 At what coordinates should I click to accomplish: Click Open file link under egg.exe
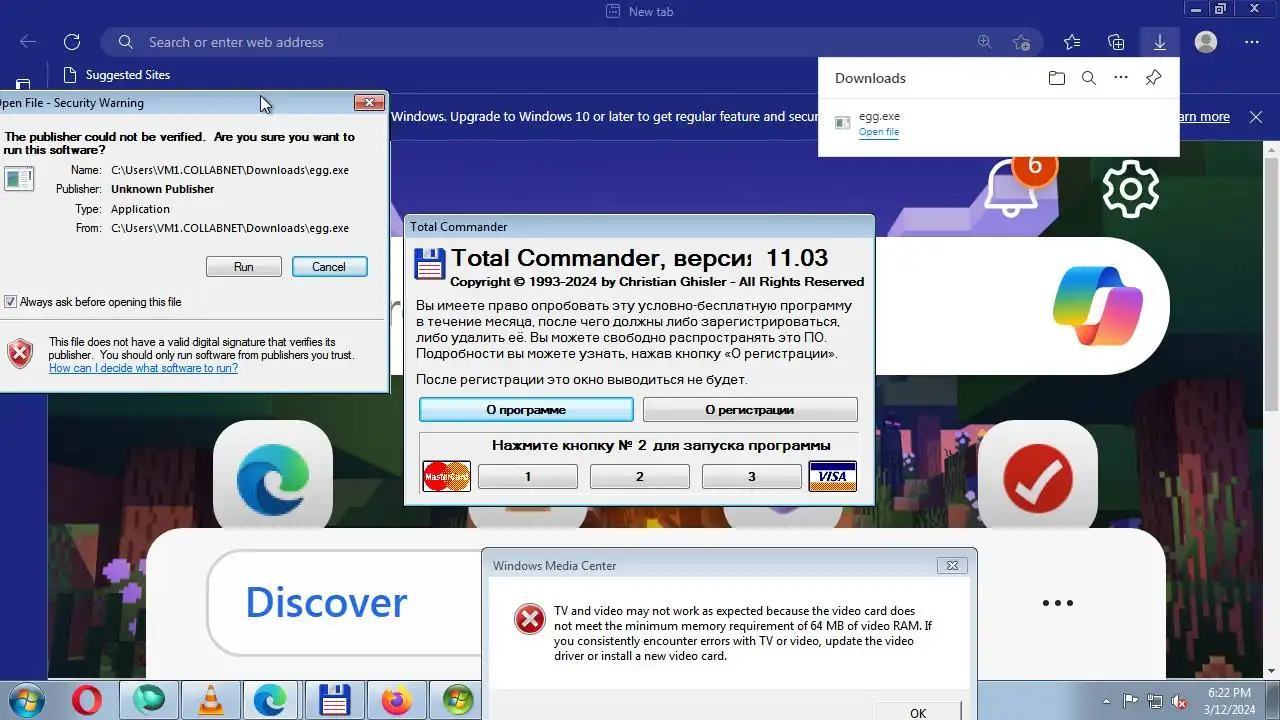pos(879,132)
